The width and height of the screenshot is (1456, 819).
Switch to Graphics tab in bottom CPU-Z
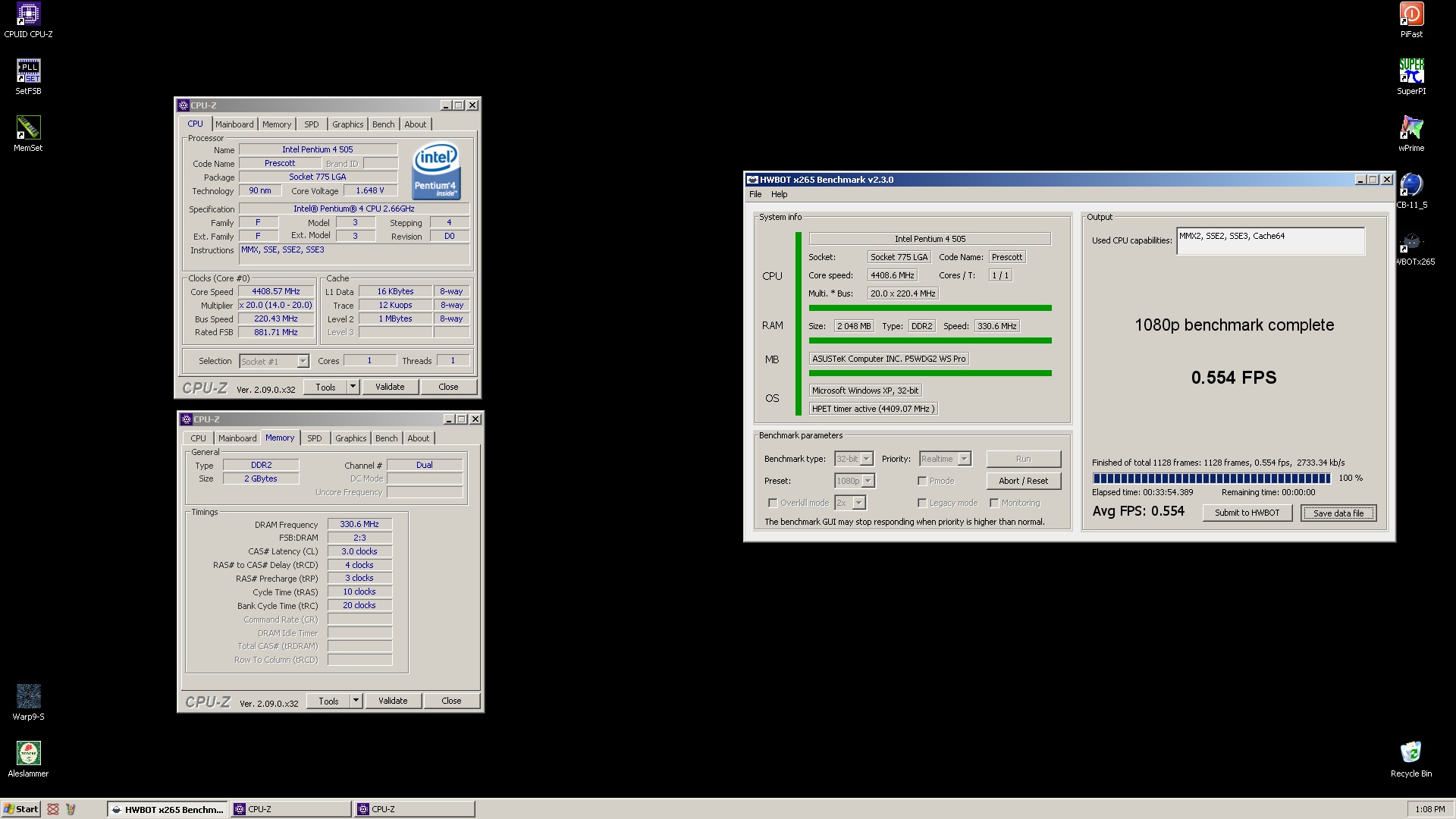click(x=350, y=438)
